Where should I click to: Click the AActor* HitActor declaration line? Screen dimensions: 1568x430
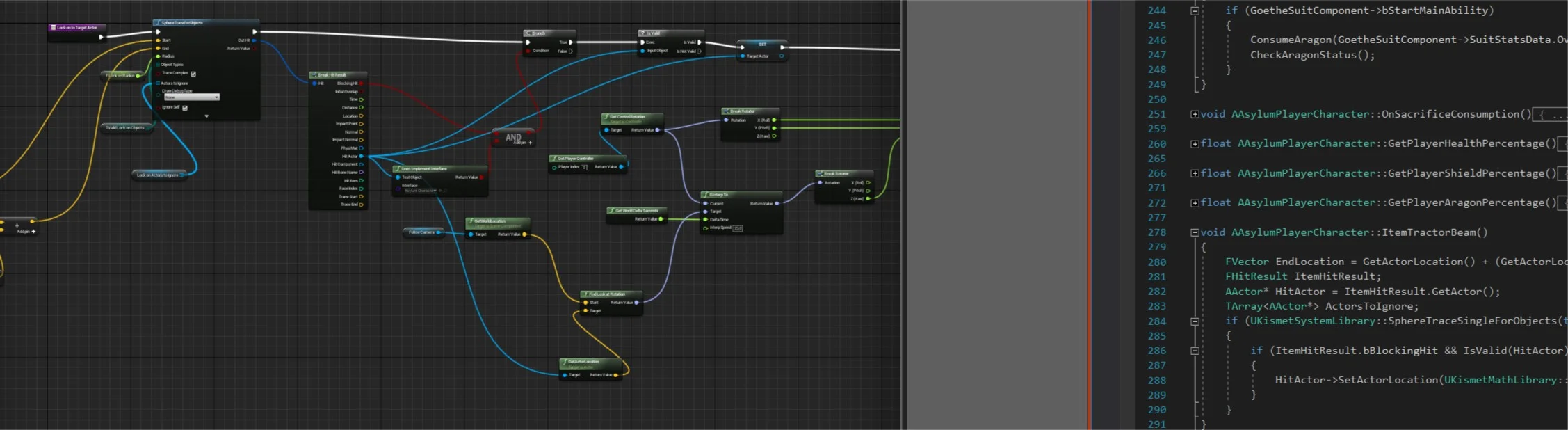[1362, 292]
